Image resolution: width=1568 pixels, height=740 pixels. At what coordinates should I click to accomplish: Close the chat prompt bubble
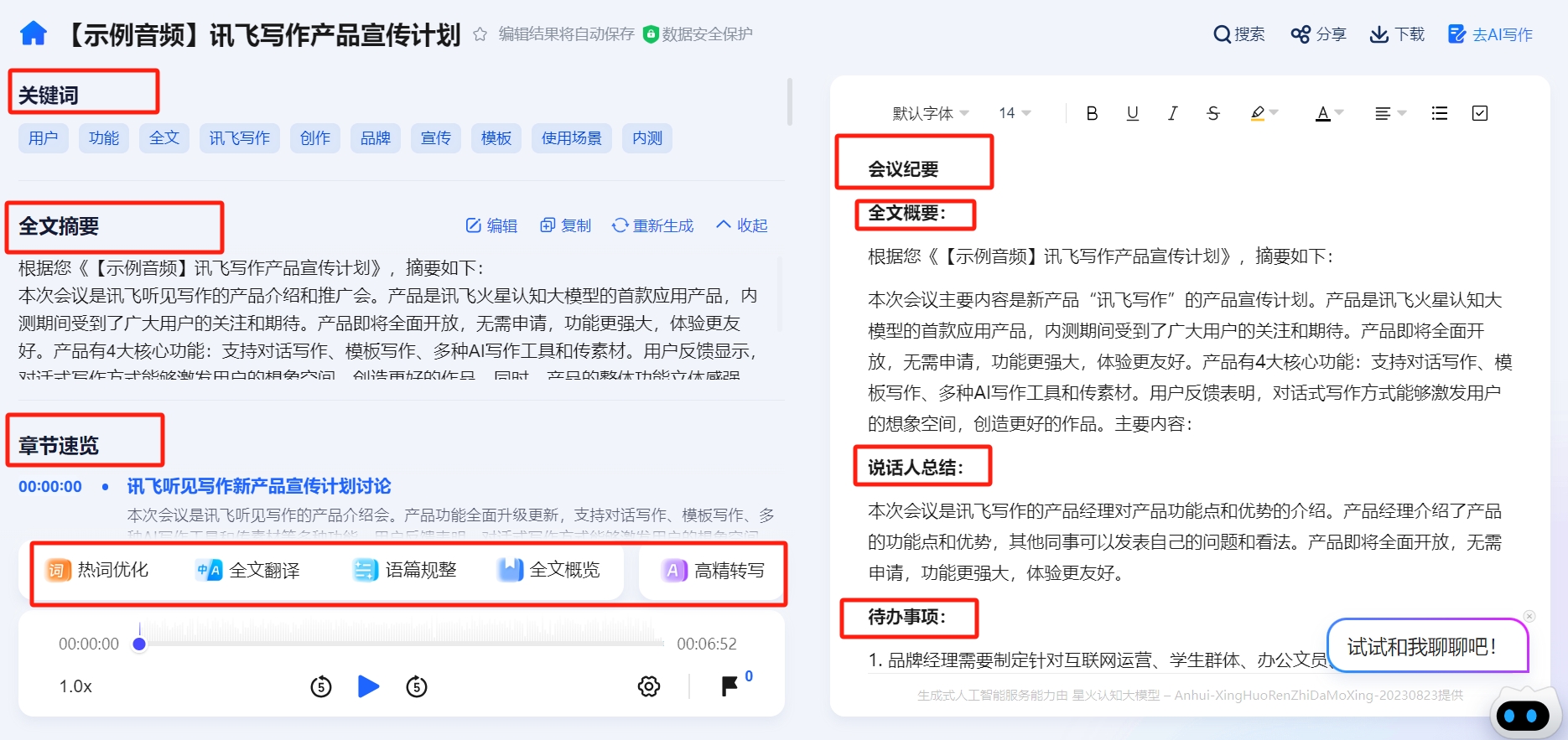(x=1529, y=616)
